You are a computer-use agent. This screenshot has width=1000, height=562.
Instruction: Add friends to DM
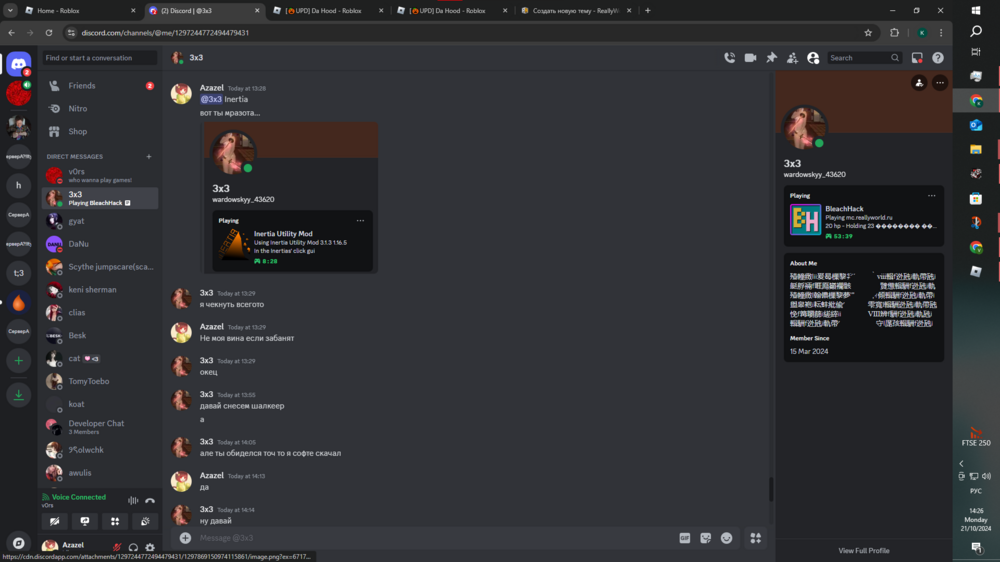tap(792, 57)
